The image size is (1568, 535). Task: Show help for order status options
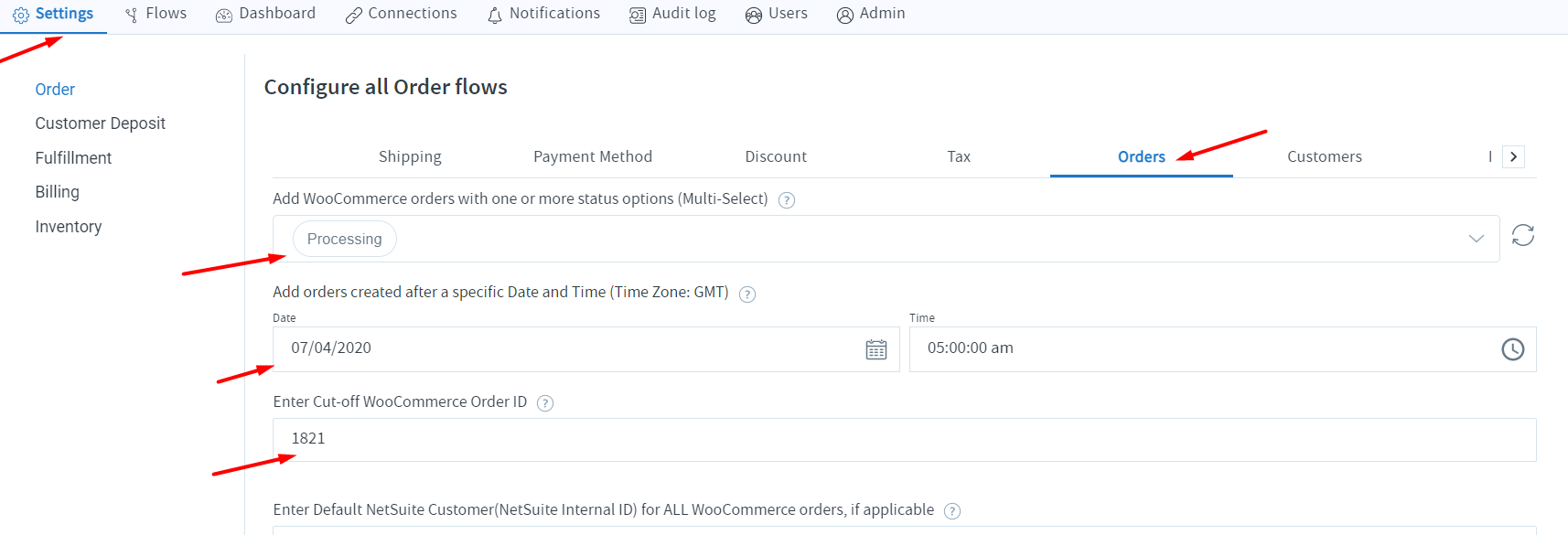(787, 200)
